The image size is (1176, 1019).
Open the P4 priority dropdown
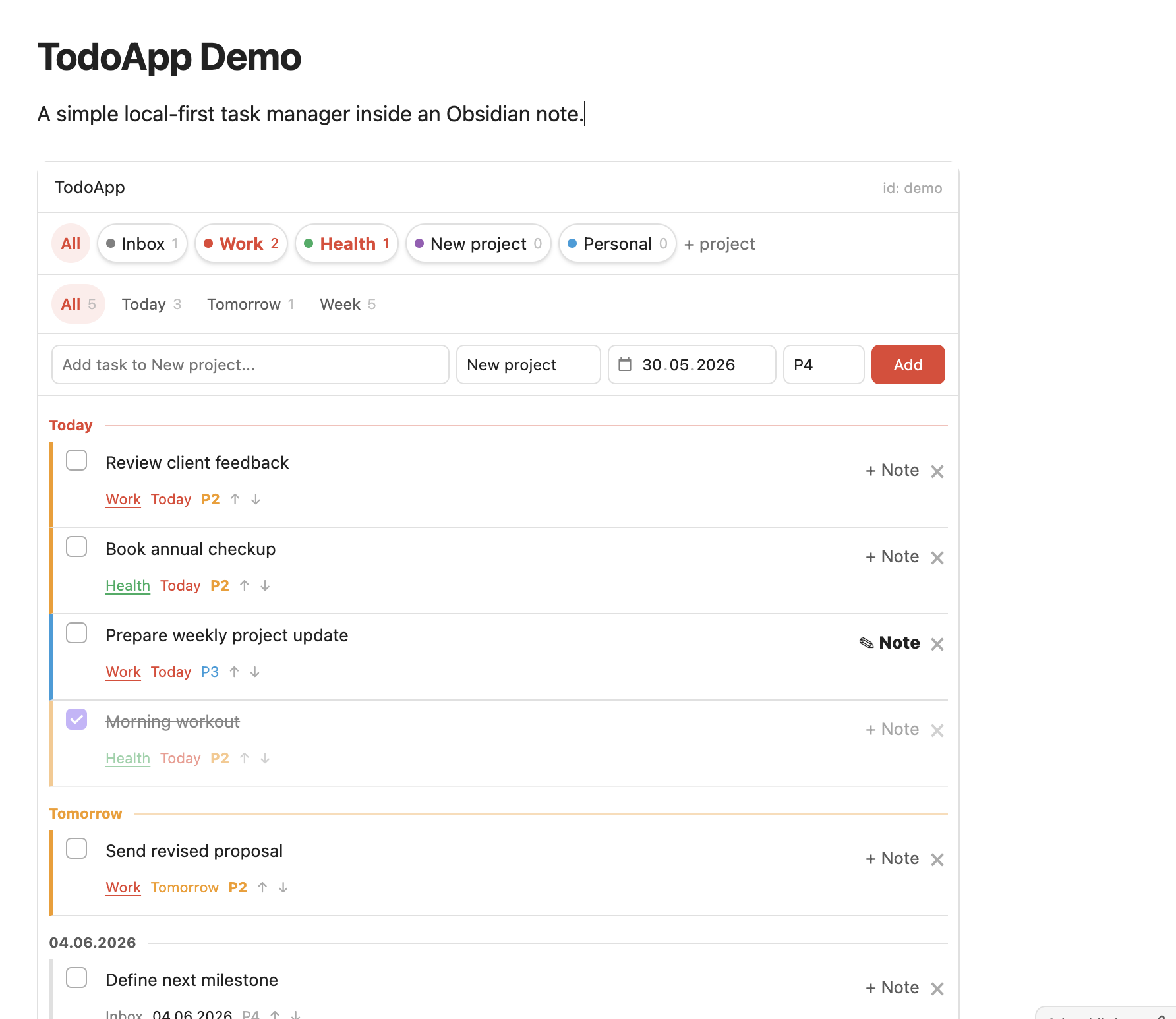823,364
